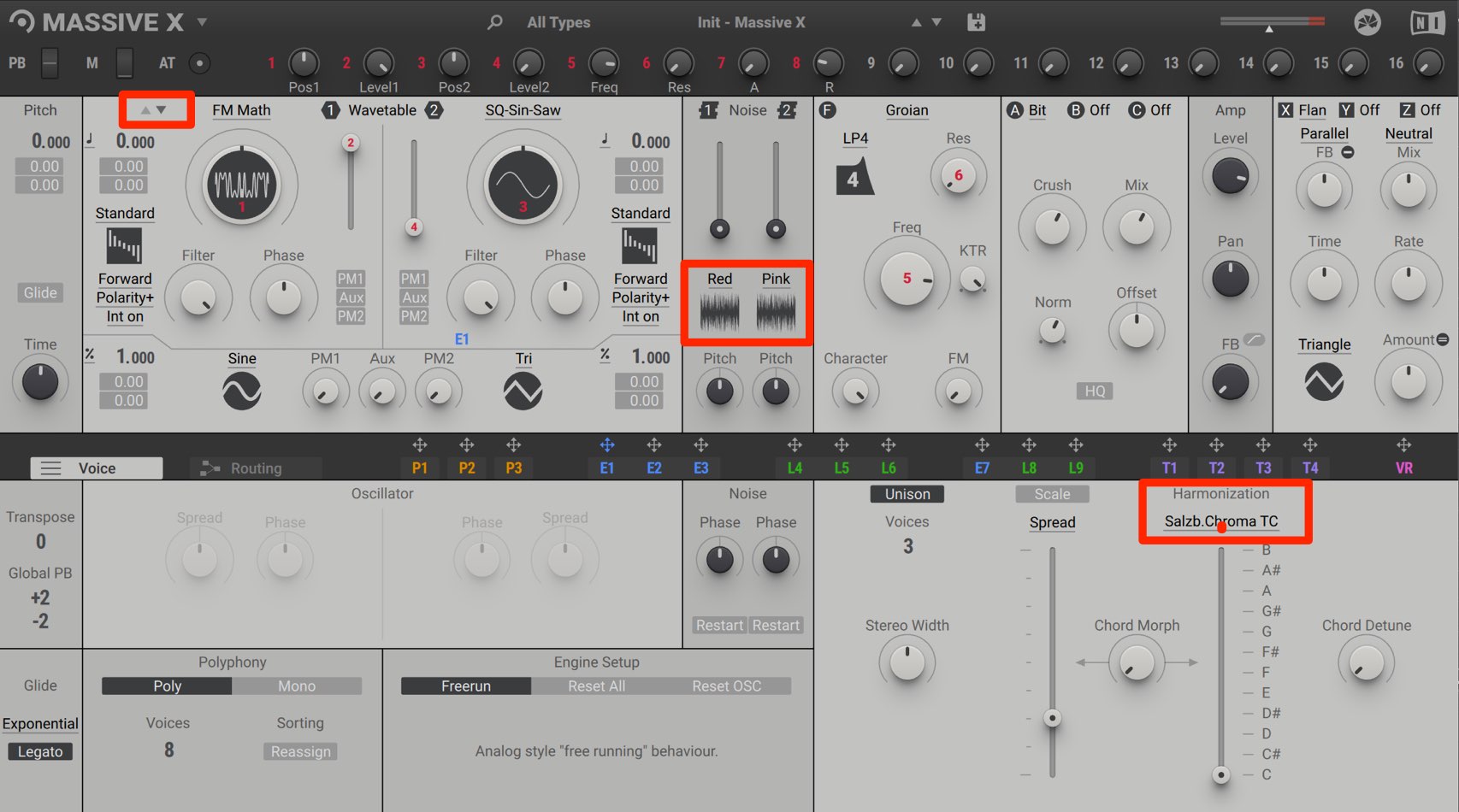Toggle the pitch Glide button
The width and height of the screenshot is (1459, 812).
40,292
